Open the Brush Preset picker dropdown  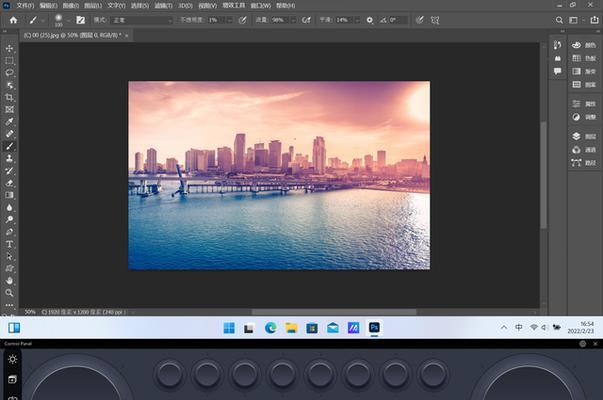(68, 20)
